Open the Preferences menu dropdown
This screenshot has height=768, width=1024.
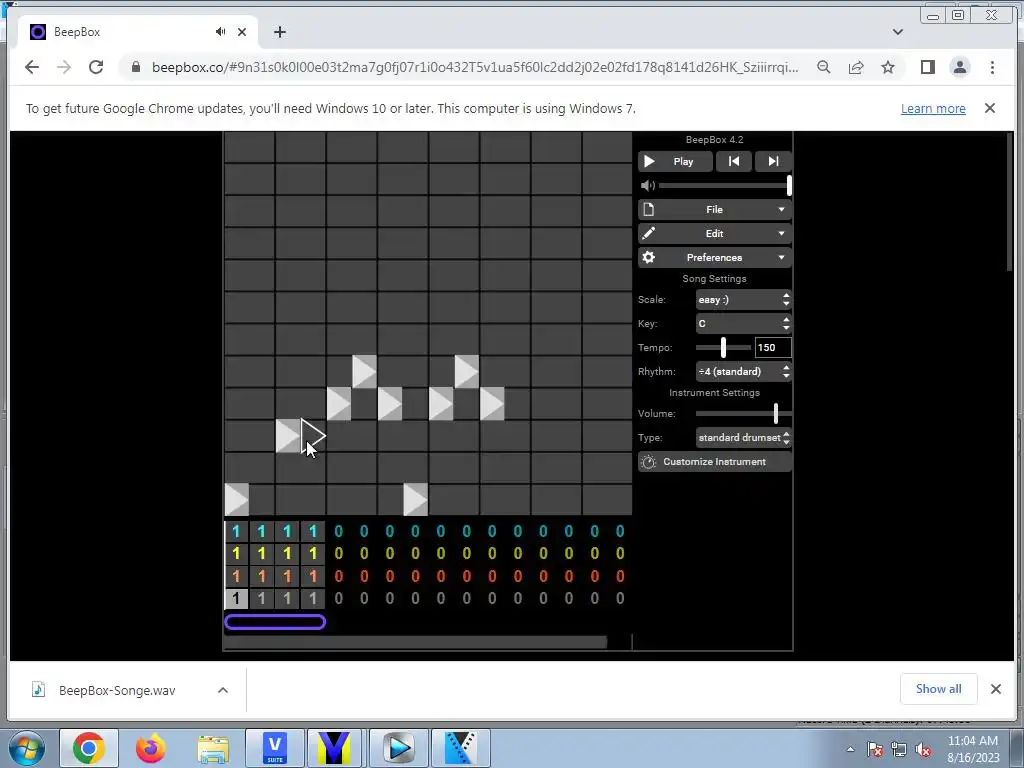click(x=714, y=257)
